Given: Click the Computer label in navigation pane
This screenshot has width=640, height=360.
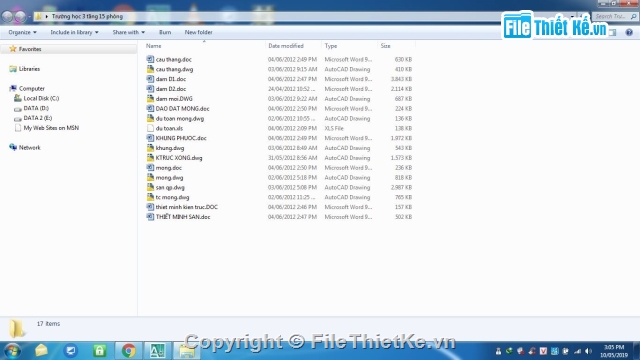Looking at the screenshot, I should 32,88.
